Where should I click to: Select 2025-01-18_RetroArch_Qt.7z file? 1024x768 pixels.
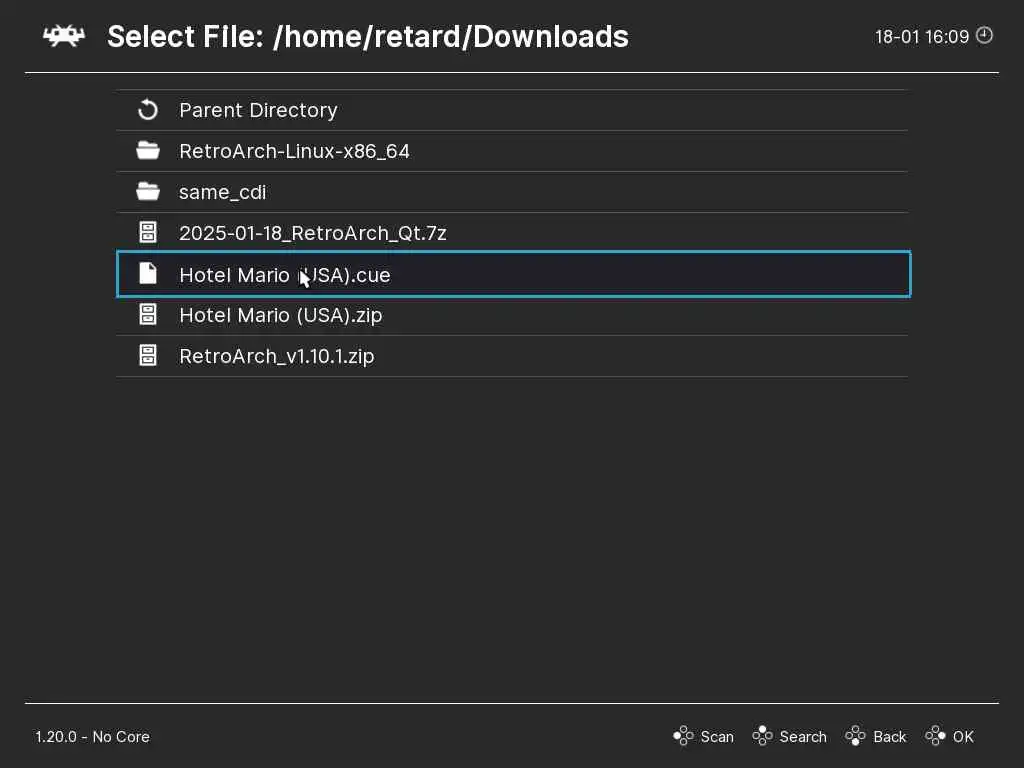tap(312, 233)
